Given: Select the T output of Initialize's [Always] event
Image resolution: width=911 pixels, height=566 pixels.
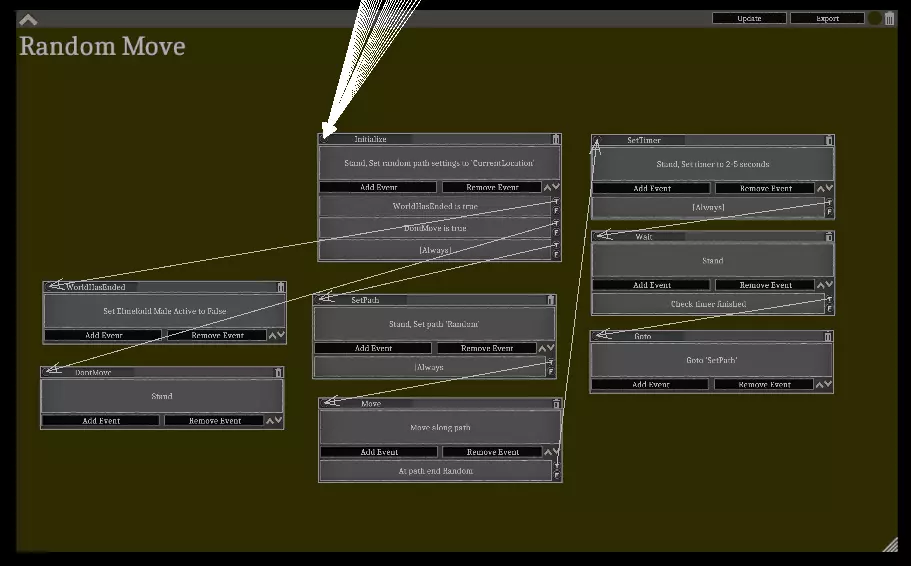Looking at the screenshot, I should (x=556, y=245).
